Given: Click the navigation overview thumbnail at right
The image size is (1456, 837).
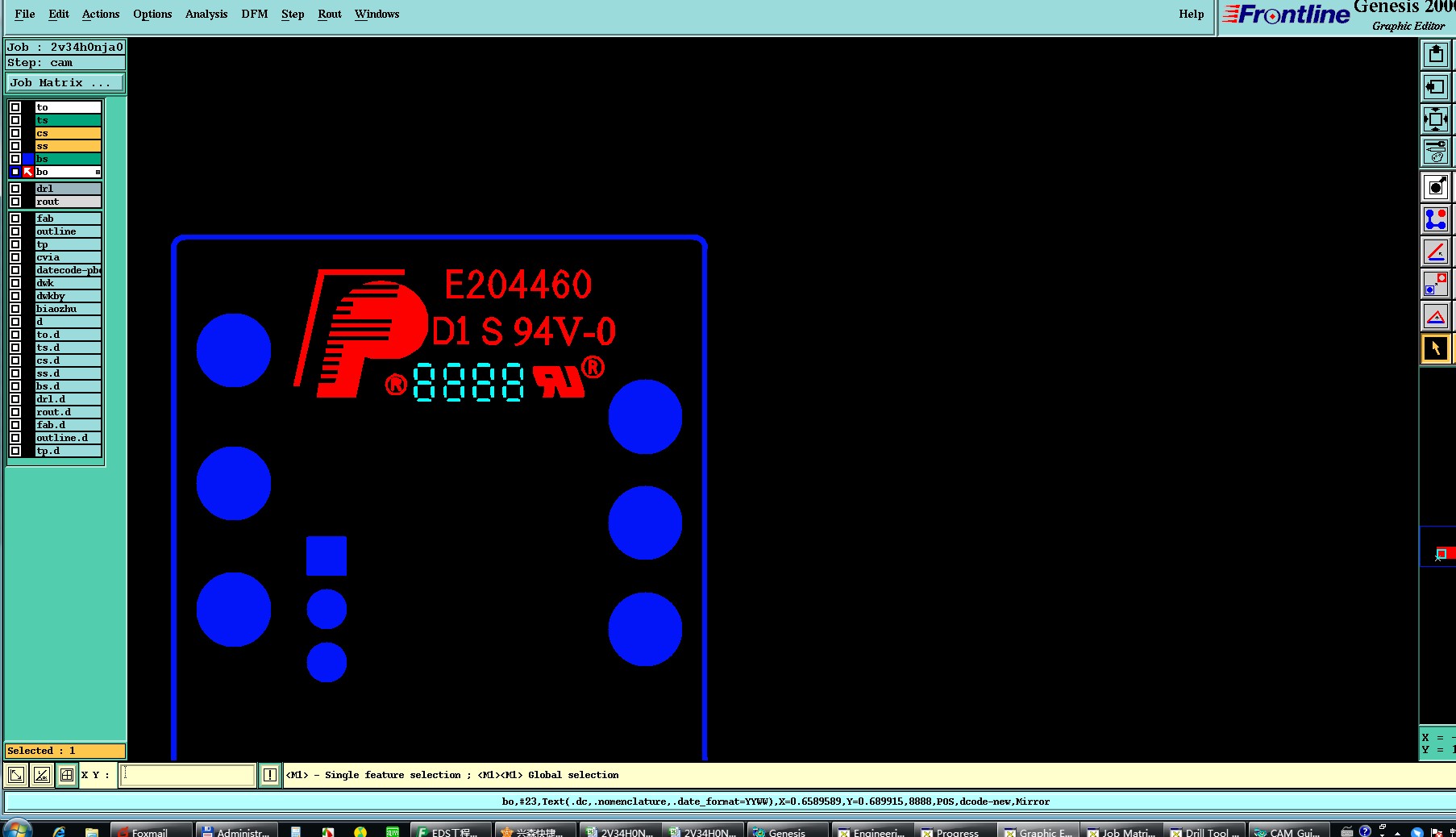Looking at the screenshot, I should 1437,547.
